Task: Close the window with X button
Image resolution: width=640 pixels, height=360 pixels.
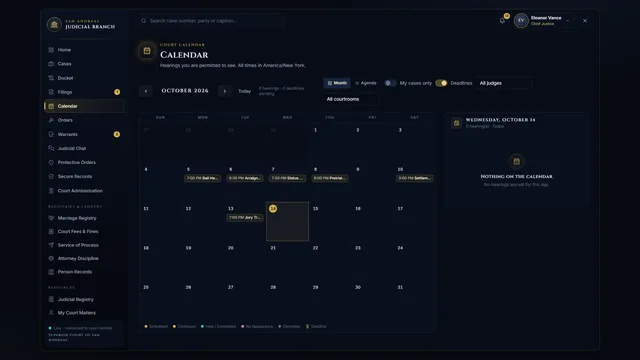Action: click(x=585, y=20)
